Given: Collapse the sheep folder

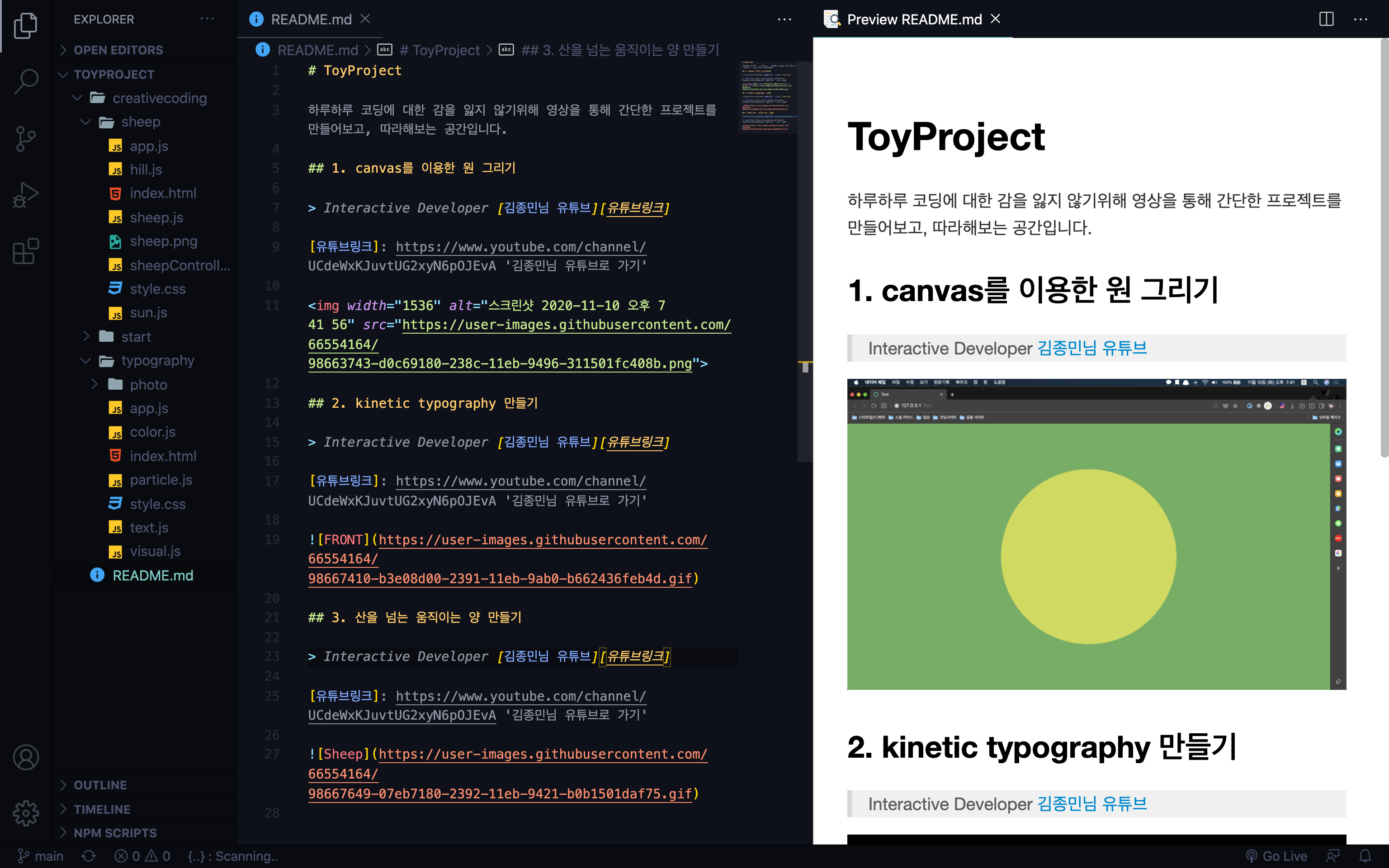Looking at the screenshot, I should [141, 122].
